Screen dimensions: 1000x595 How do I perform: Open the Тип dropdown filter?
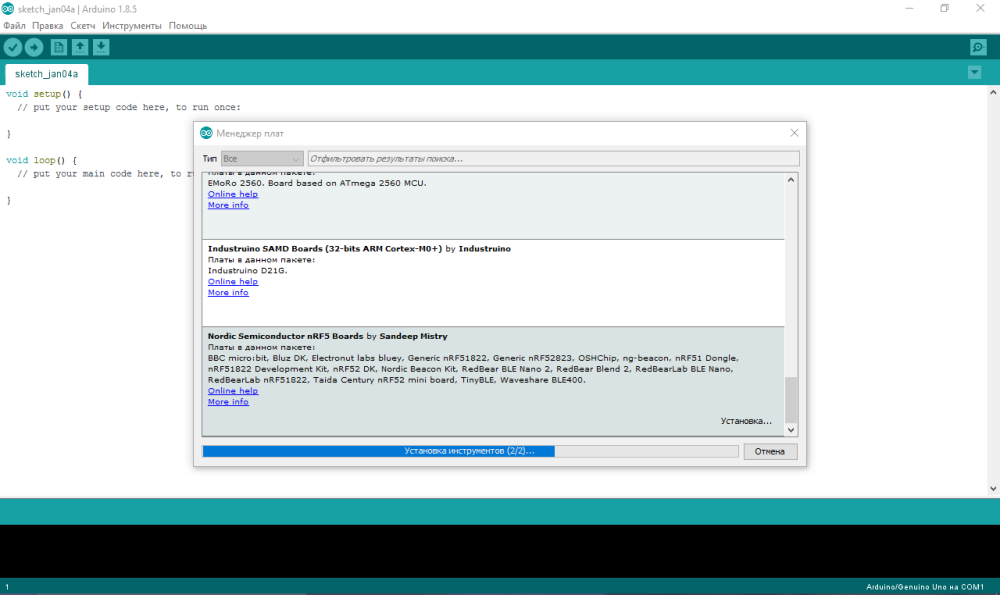262,158
